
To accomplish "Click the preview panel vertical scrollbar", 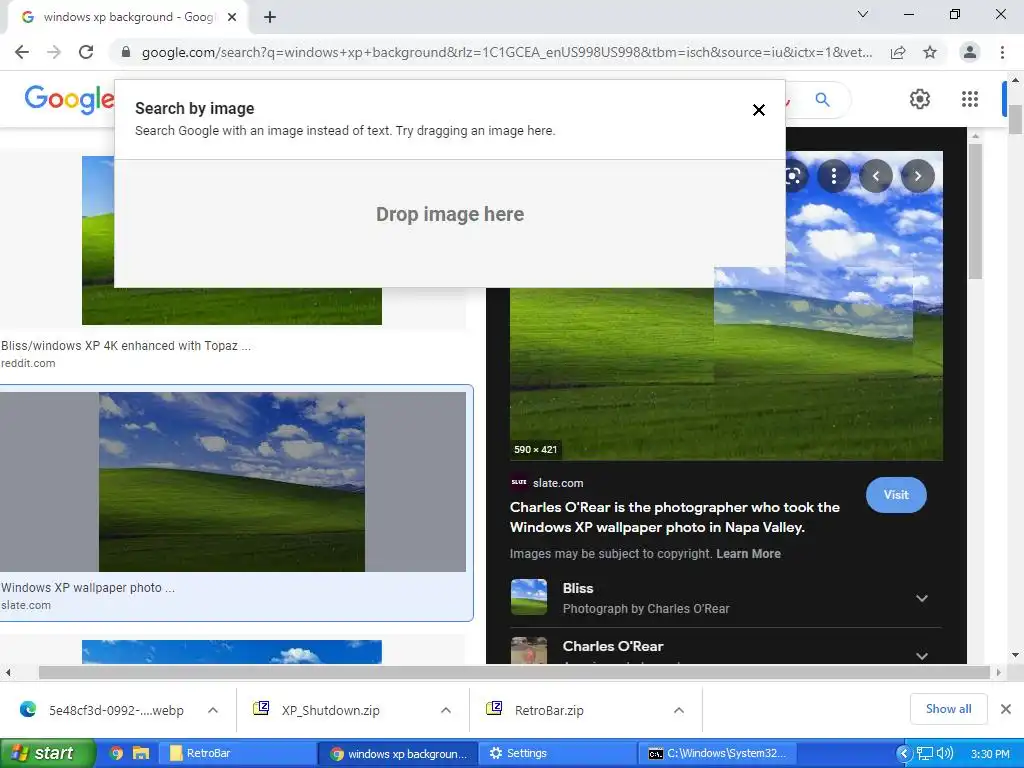I will tap(975, 210).
